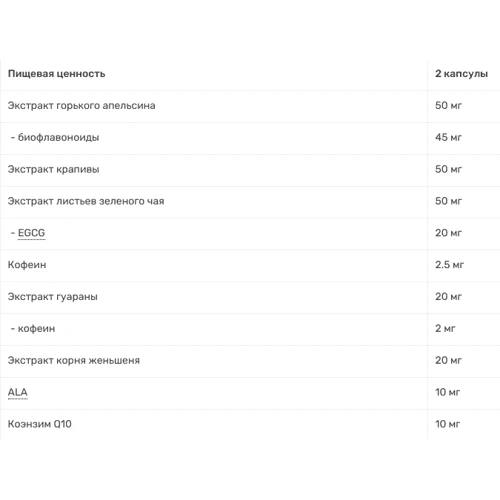
Task: Select the 10 мг Коэнзим Q10 value
Action: tap(447, 424)
